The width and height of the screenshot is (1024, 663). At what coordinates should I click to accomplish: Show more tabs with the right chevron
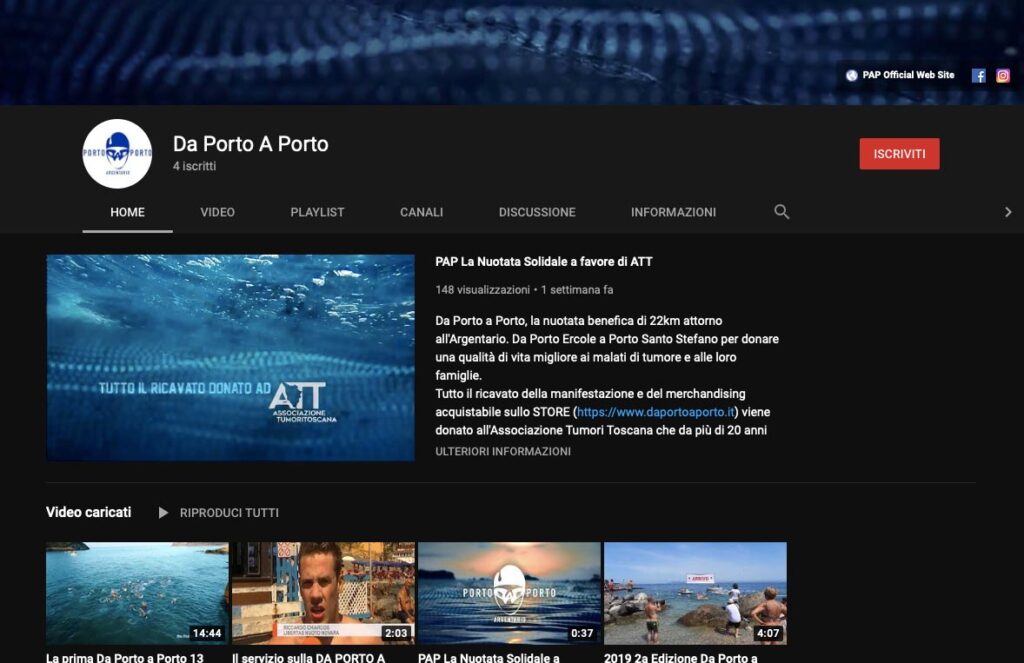click(x=1008, y=212)
